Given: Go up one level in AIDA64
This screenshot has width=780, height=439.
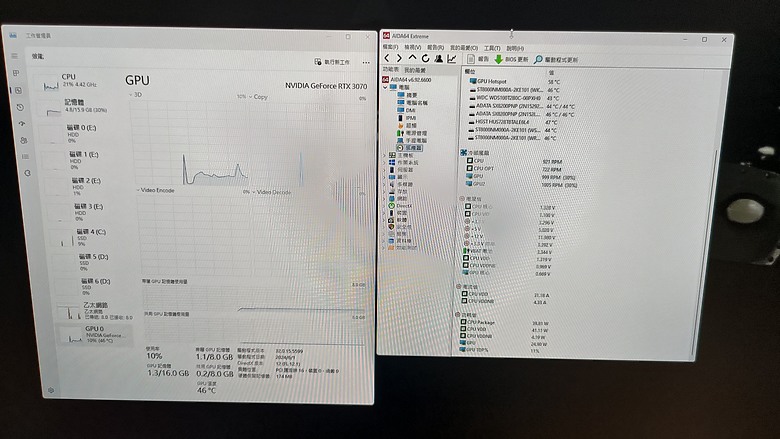Looking at the screenshot, I should click(x=412, y=59).
